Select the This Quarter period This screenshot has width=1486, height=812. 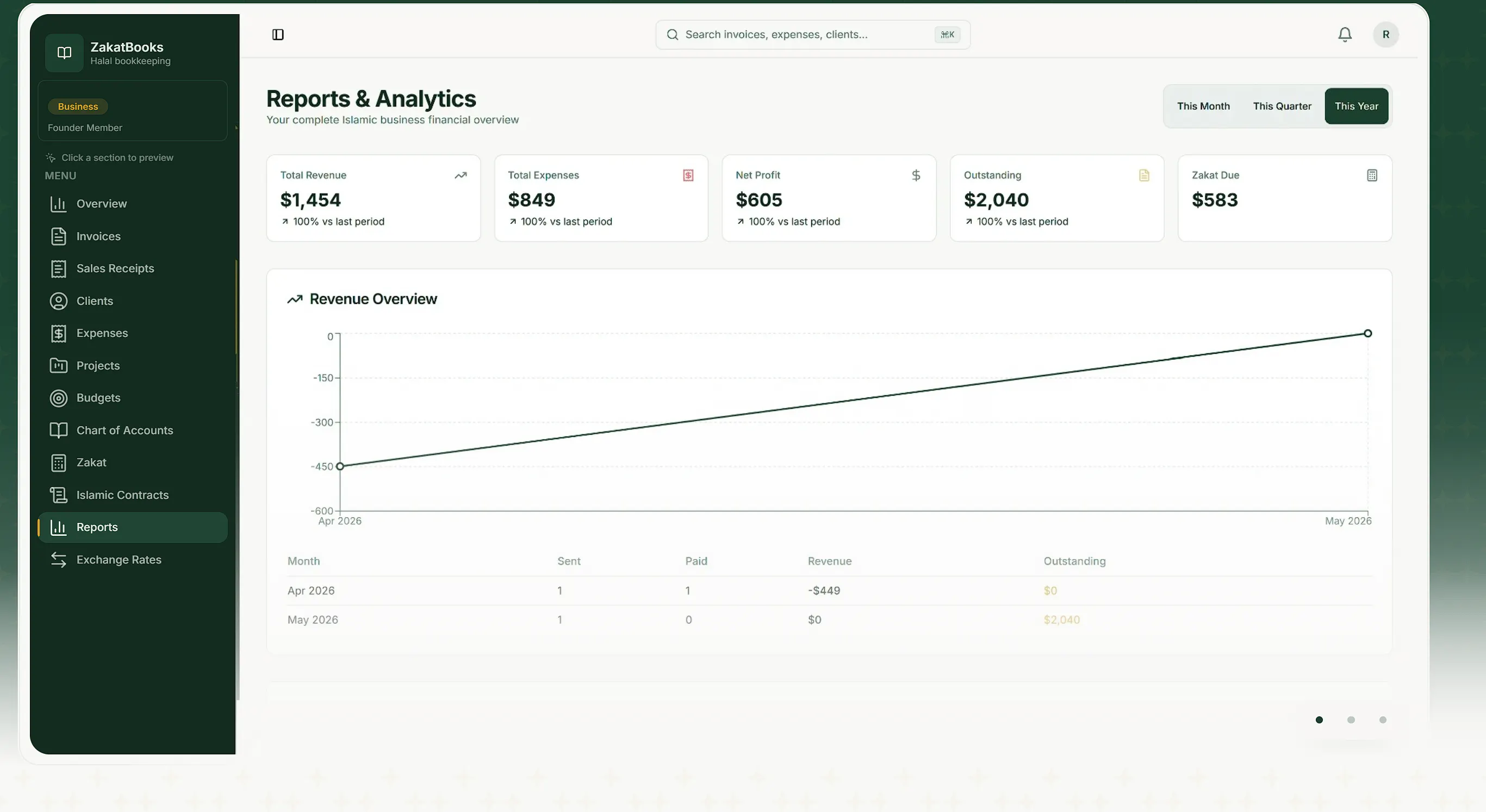tap(1282, 106)
